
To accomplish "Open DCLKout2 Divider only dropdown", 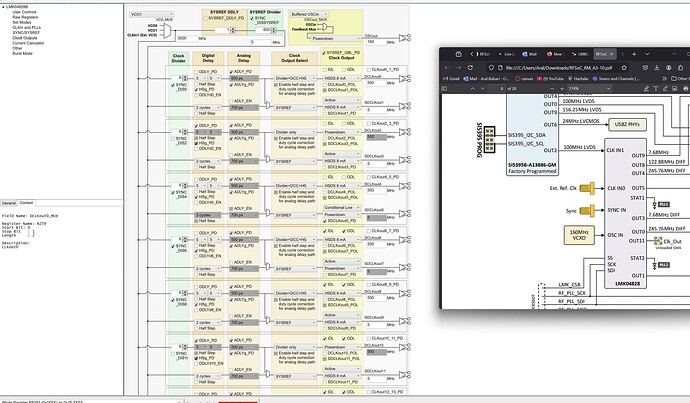I will coord(295,132).
